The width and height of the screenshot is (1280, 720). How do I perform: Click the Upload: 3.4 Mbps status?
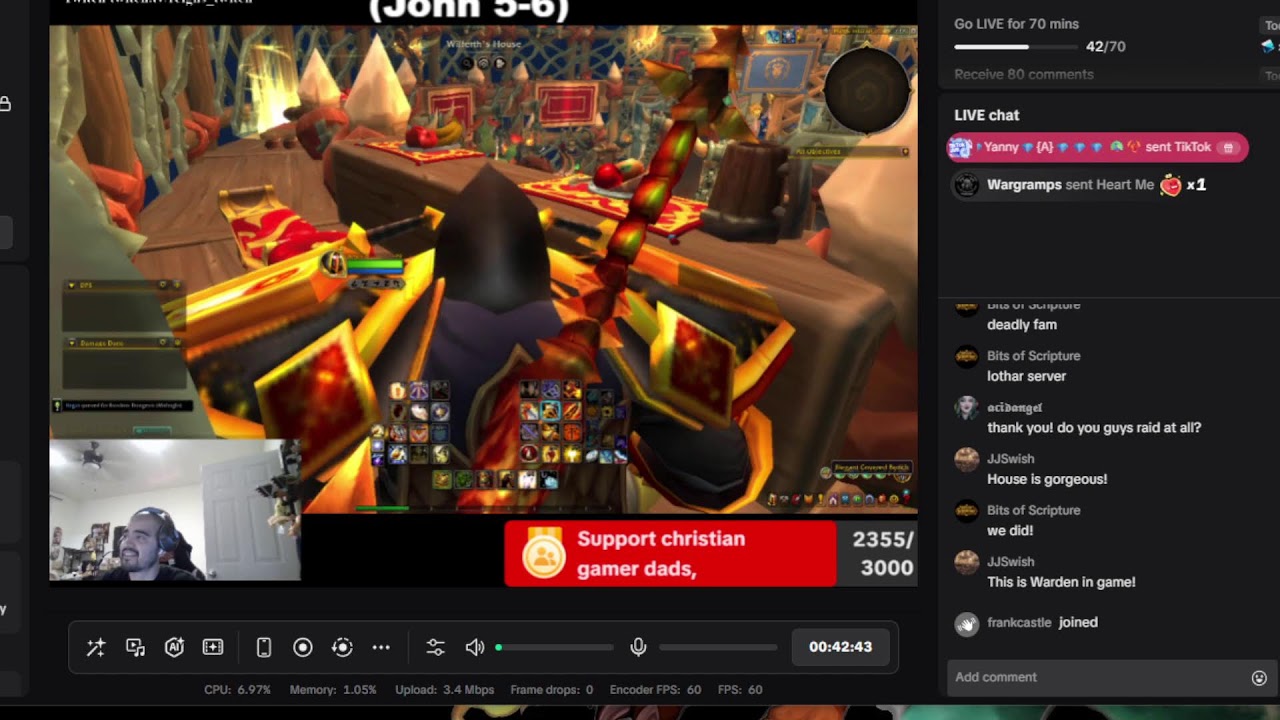pyautogui.click(x=445, y=690)
